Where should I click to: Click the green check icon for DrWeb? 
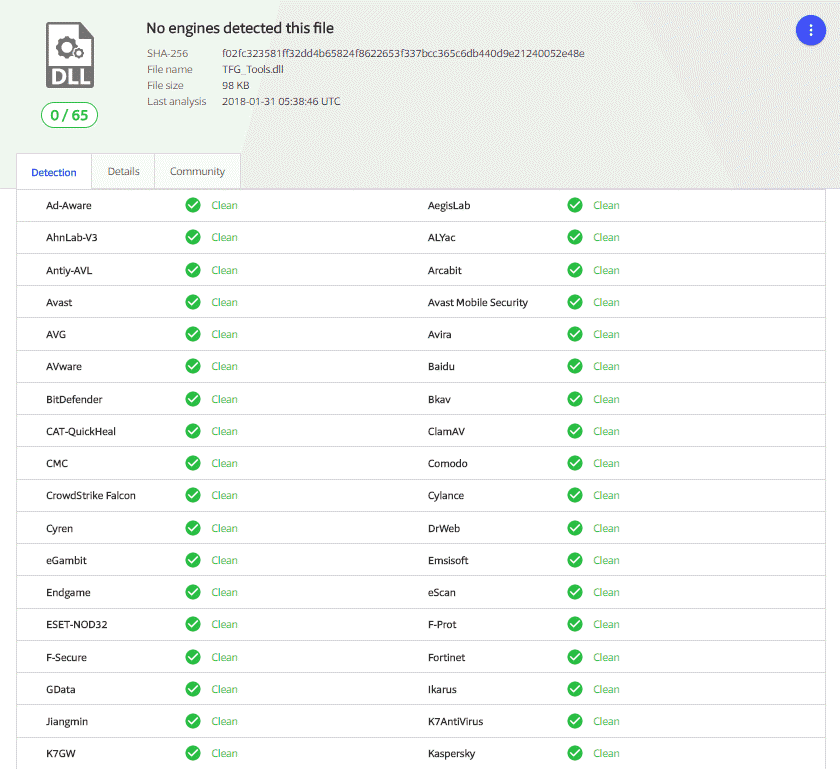(x=575, y=529)
